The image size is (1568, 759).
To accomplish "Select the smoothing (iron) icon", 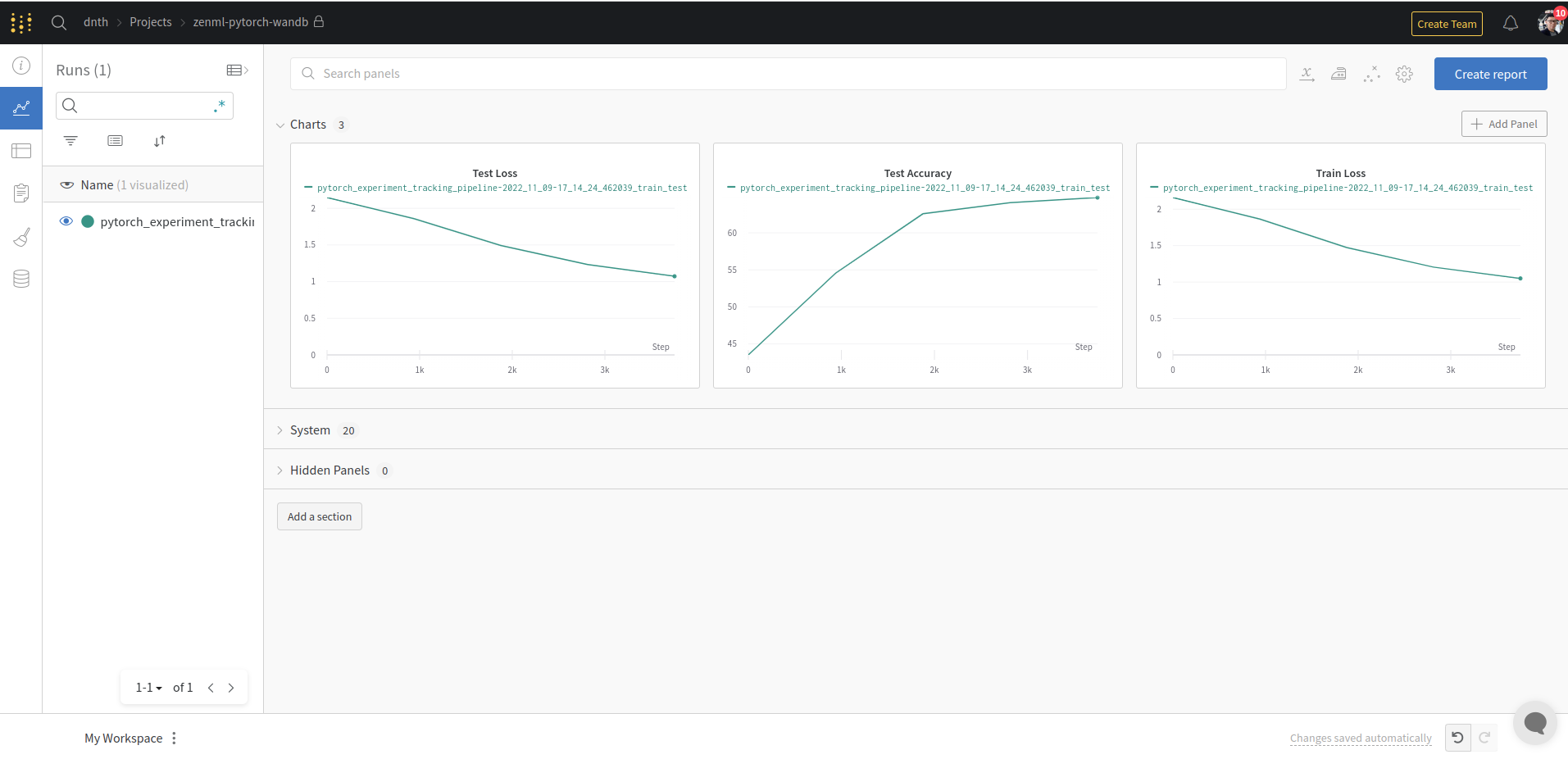I will pyautogui.click(x=1339, y=74).
